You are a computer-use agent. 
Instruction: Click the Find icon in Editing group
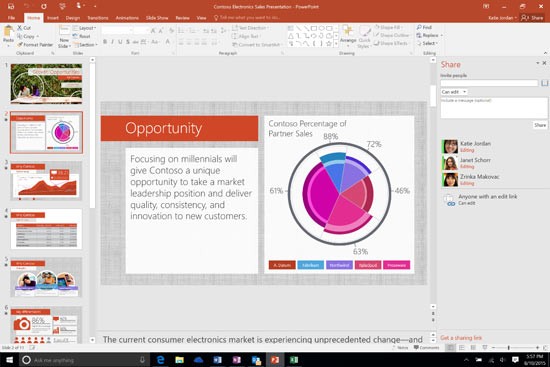pos(424,27)
